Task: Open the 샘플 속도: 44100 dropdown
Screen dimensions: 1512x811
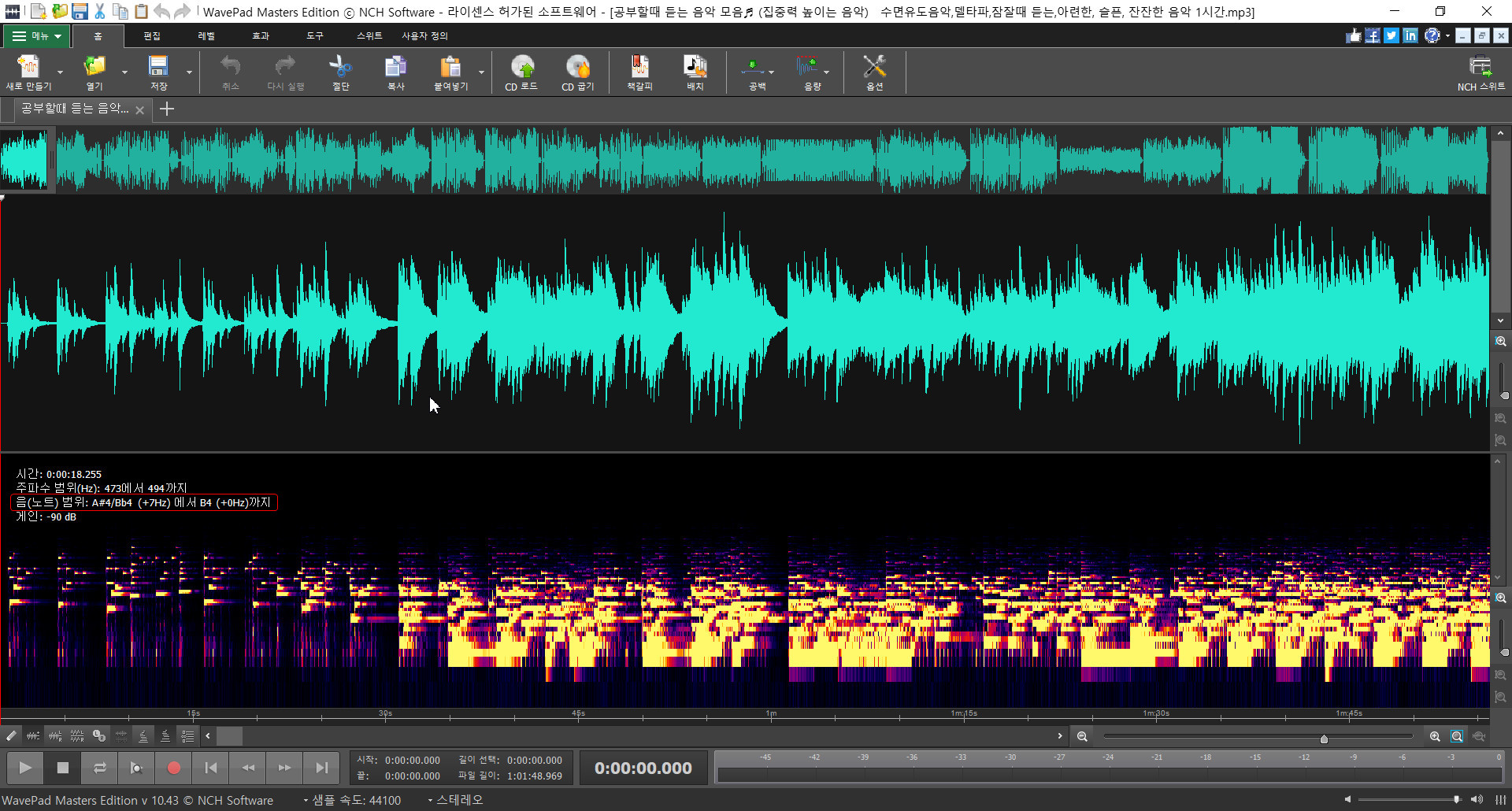Action: (x=352, y=800)
